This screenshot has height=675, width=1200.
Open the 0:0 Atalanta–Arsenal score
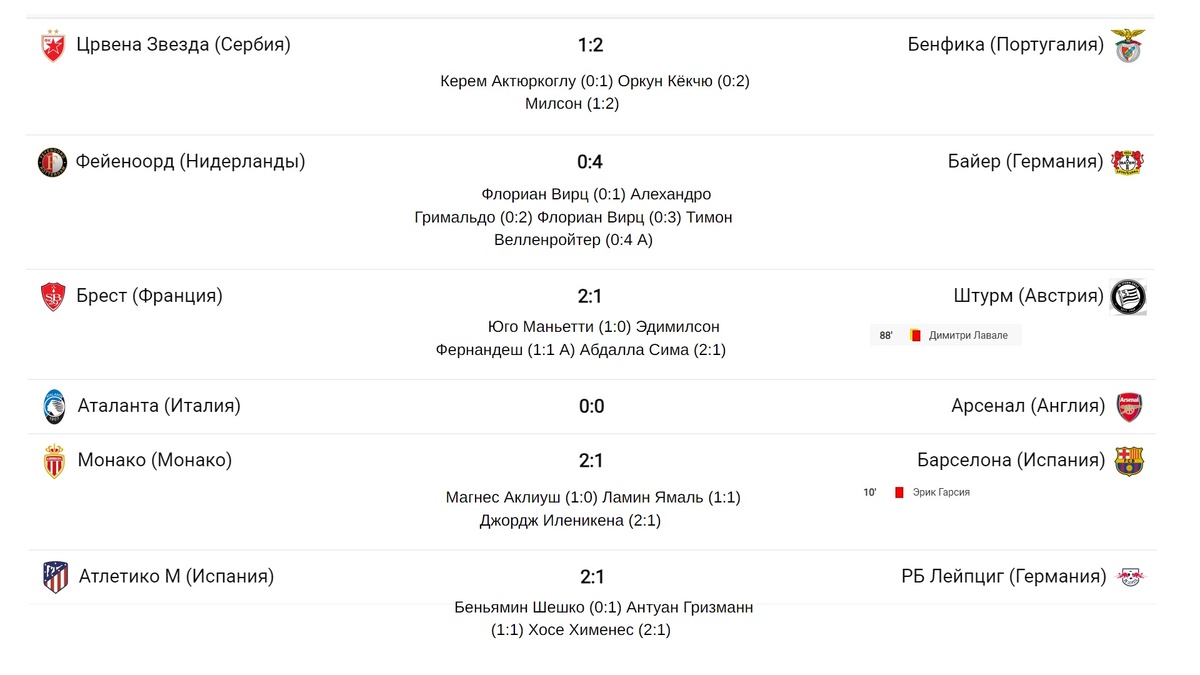coord(591,407)
